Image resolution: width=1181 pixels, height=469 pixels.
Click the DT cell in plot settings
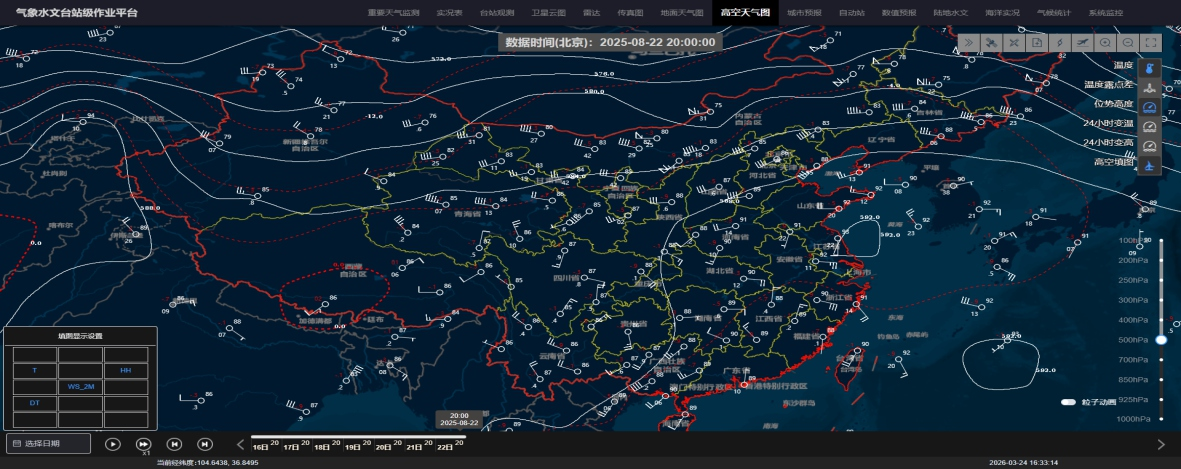pos(35,404)
